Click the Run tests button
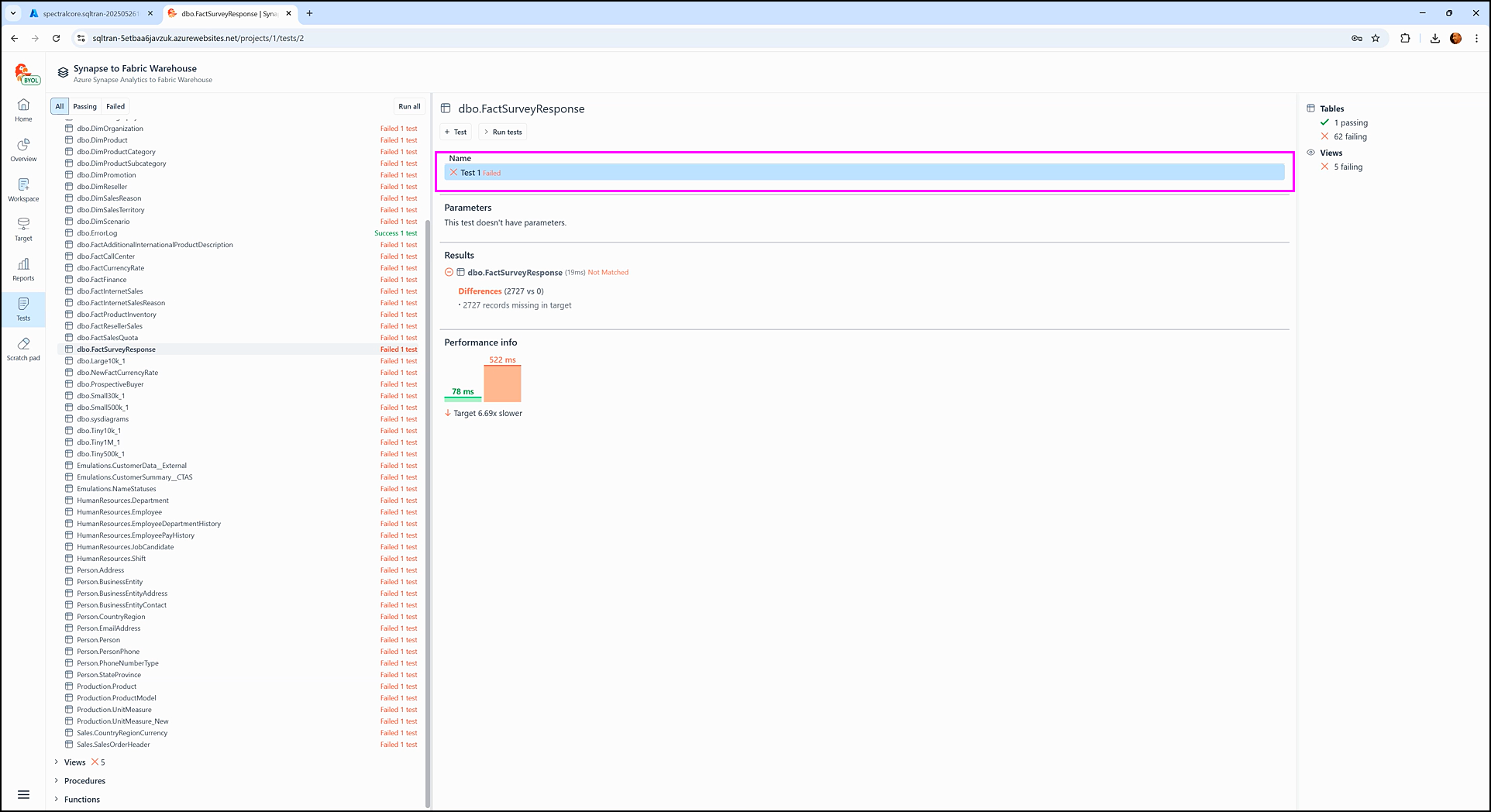 (503, 132)
